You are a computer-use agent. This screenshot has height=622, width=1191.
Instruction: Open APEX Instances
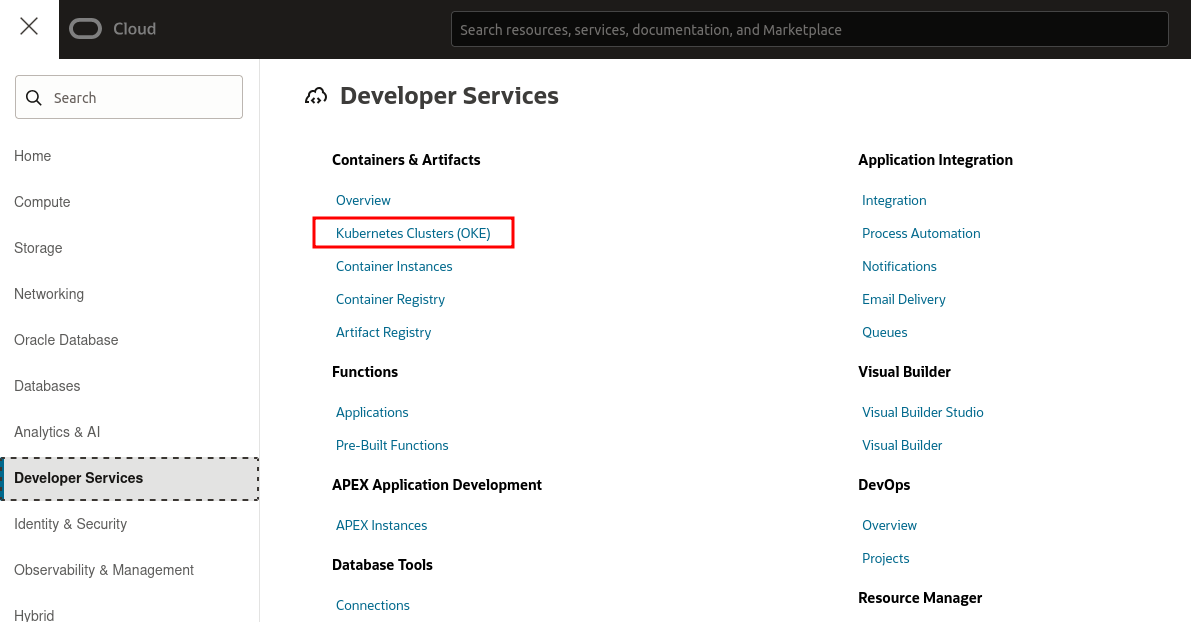381,525
